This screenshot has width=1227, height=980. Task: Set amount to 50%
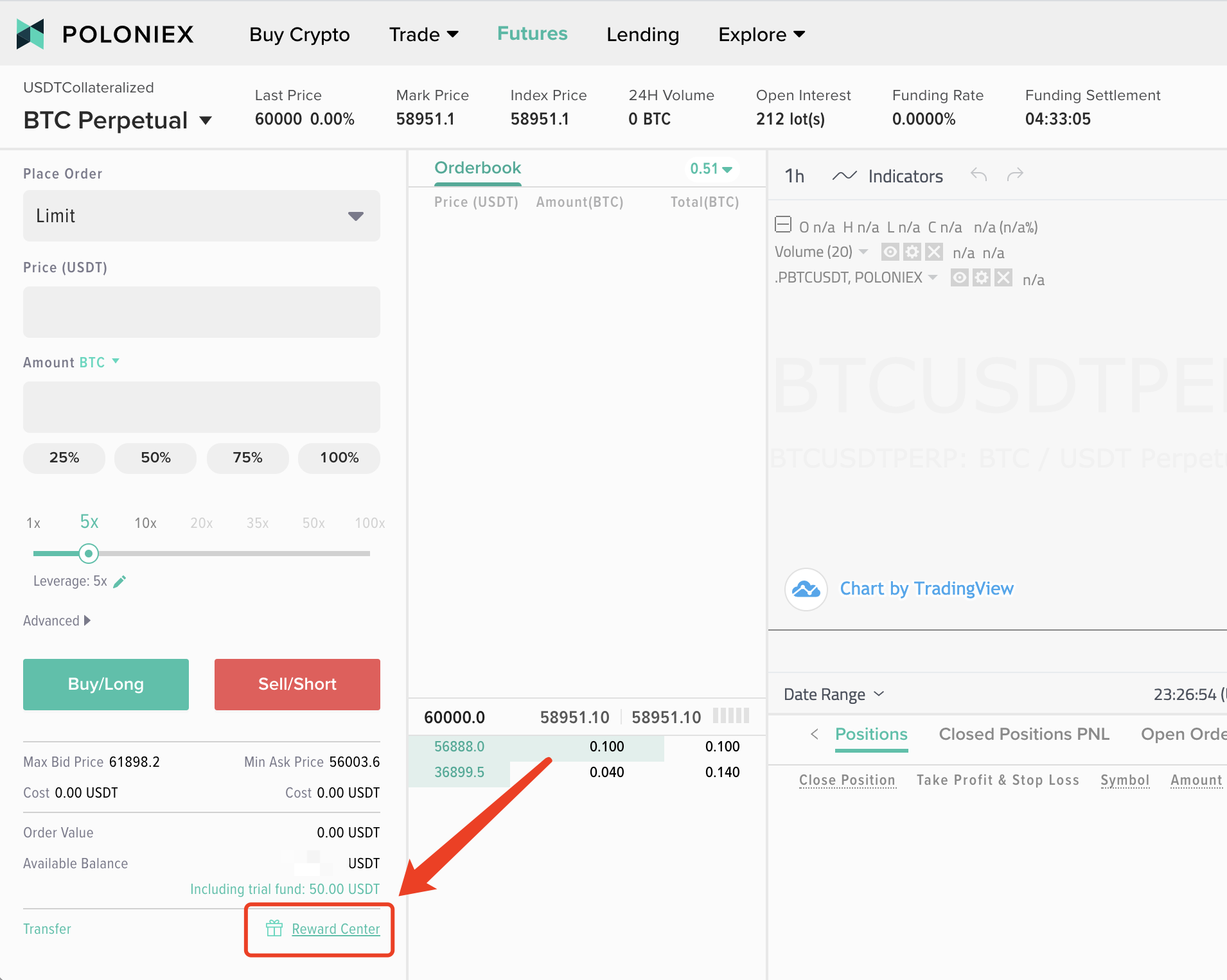(x=155, y=458)
